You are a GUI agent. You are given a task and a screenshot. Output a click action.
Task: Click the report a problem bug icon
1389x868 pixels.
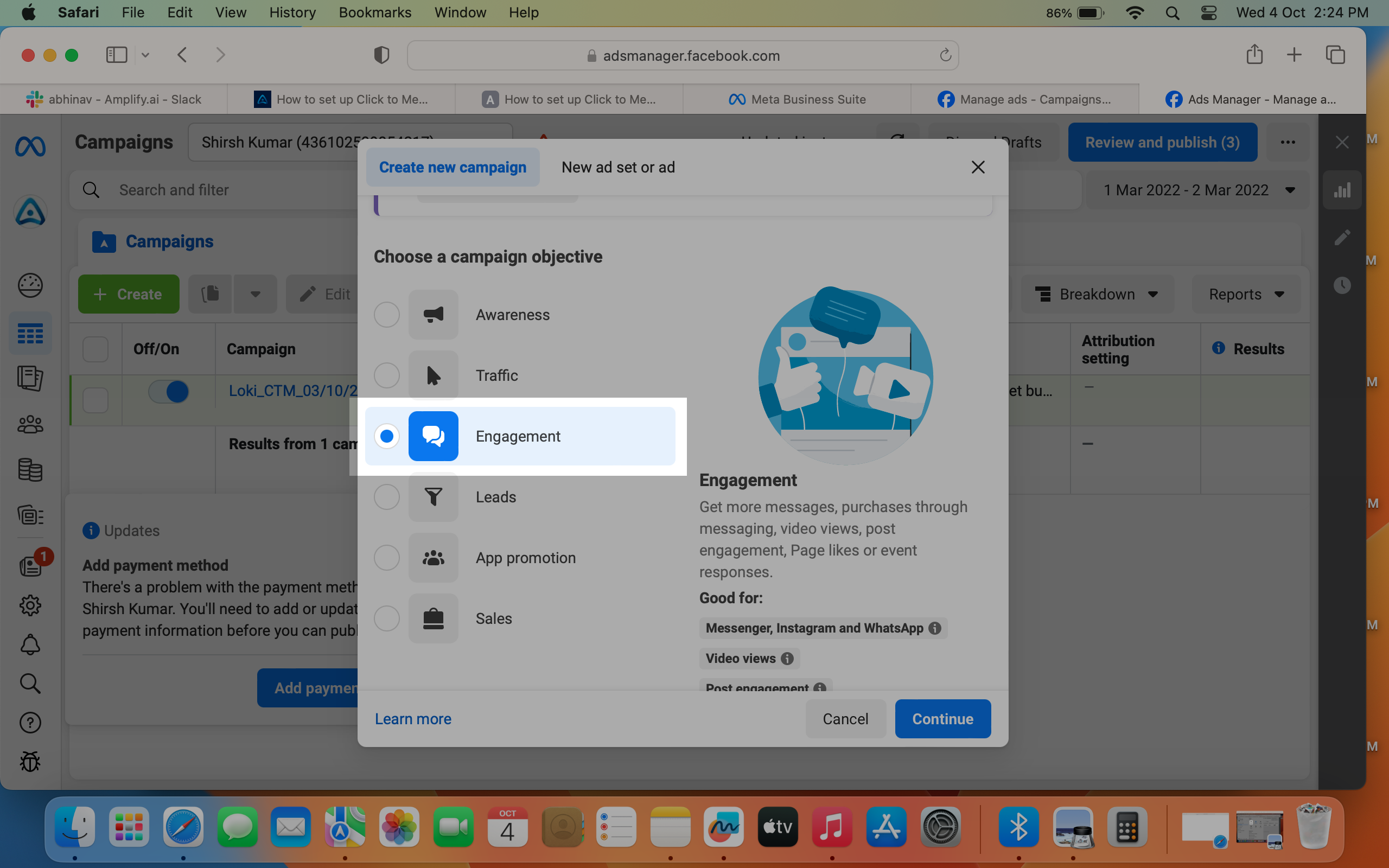(x=30, y=762)
